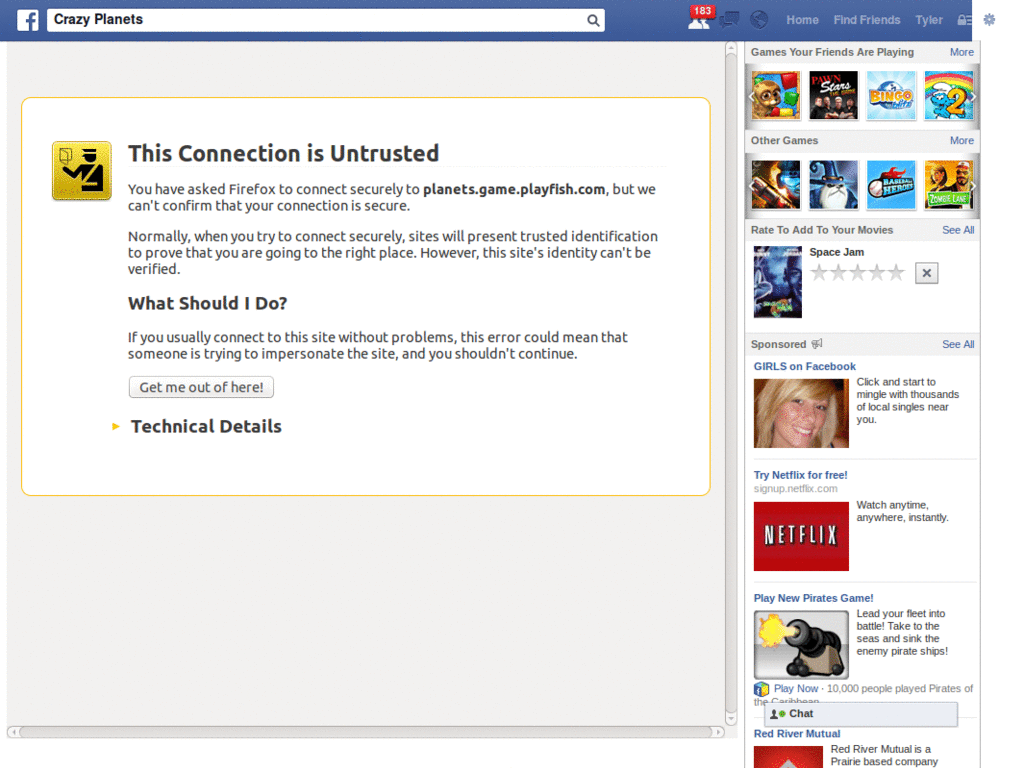Click the Play Now link
Screen dimensions: 1024x768
click(x=795, y=688)
